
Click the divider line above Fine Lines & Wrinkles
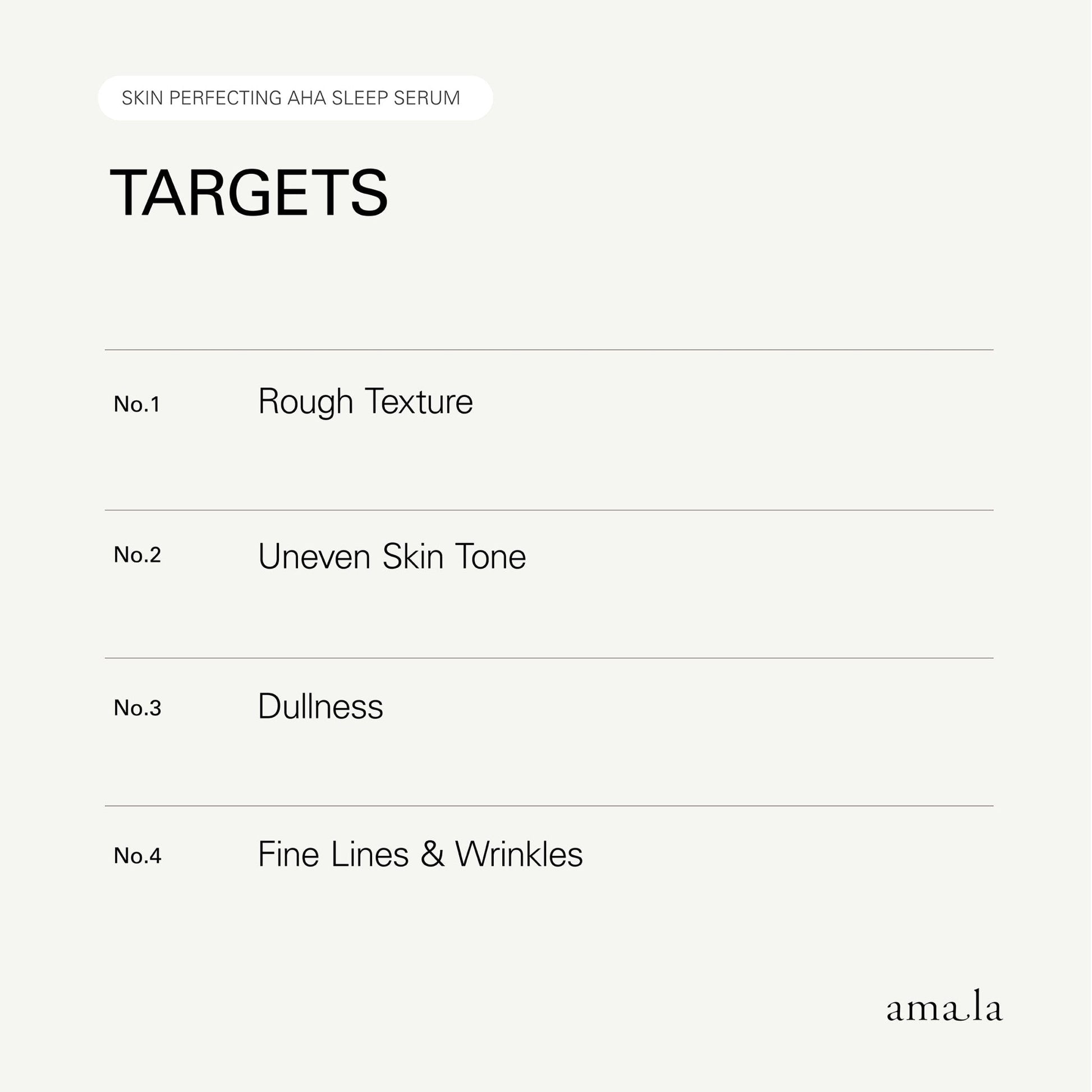[549, 806]
